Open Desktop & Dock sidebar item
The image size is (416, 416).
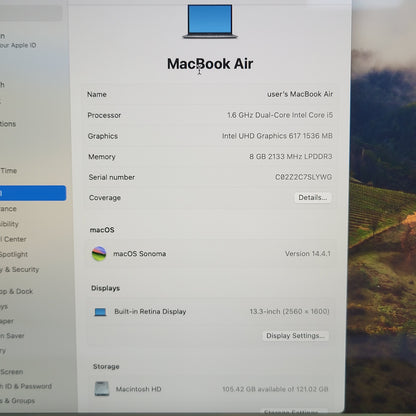pyautogui.click(x=16, y=291)
